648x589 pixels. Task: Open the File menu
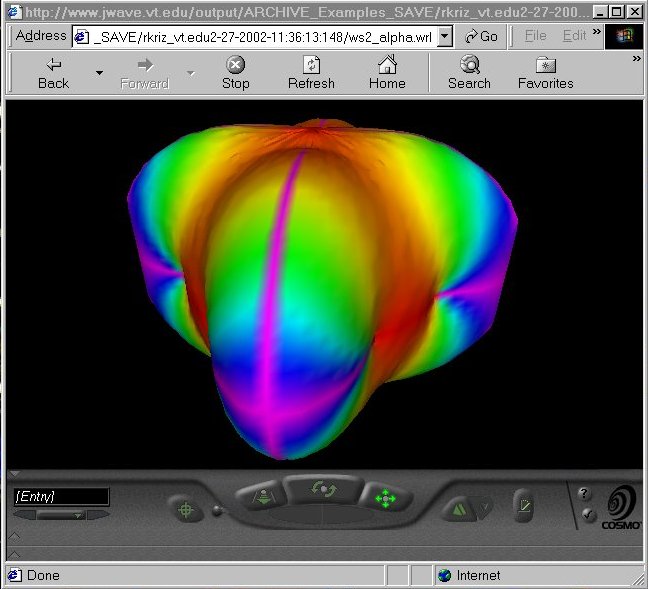[x=535, y=36]
